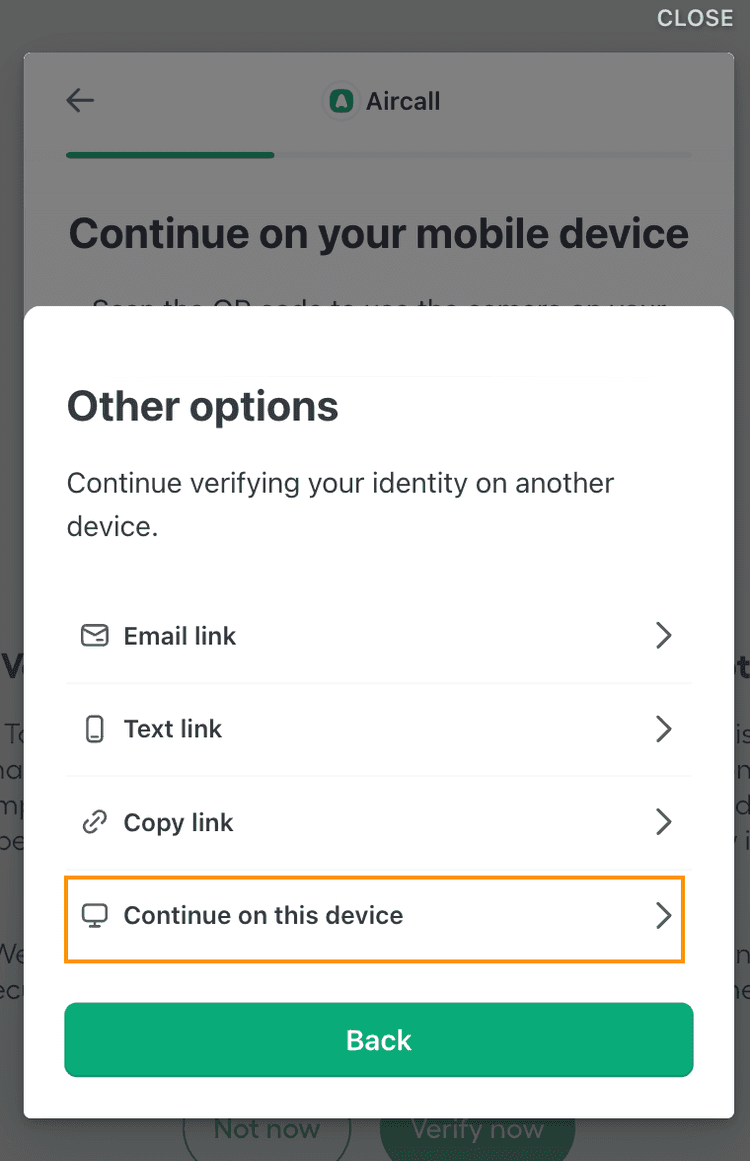The height and width of the screenshot is (1161, 750).
Task: Click the Other options heading
Action: [x=203, y=407]
